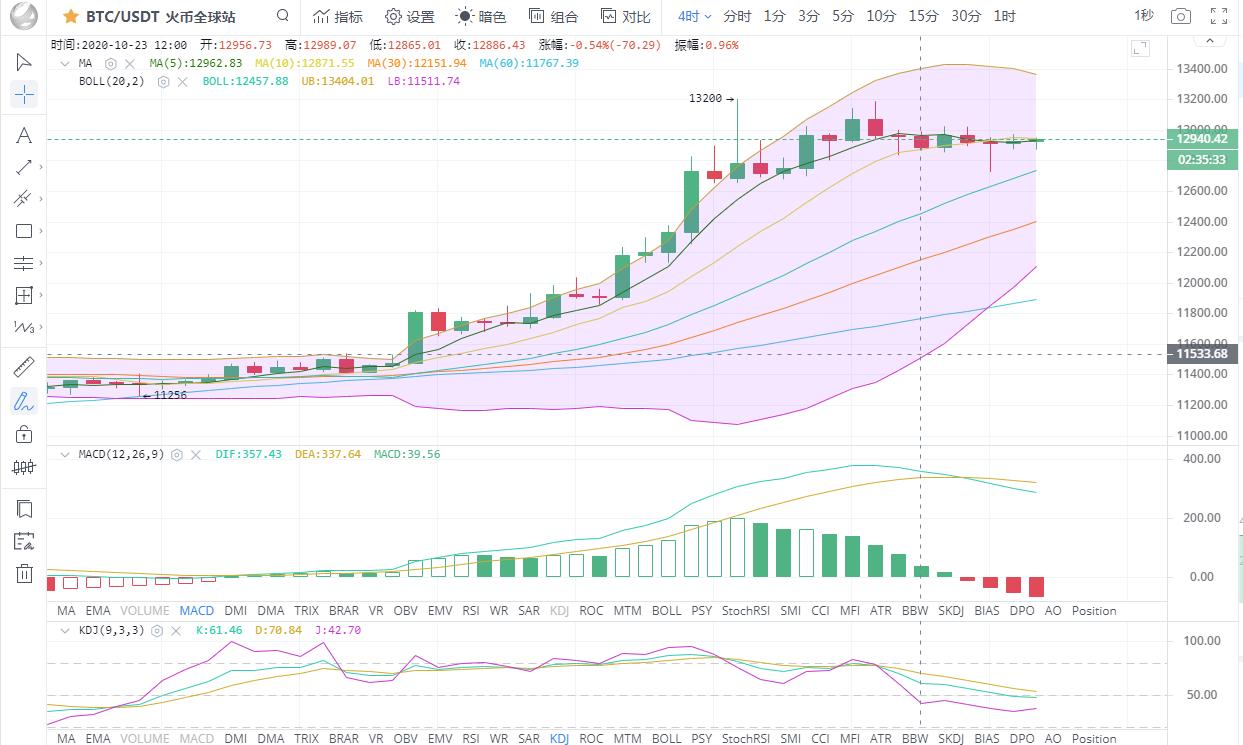Pick the ruler measurement tool
This screenshot has width=1243, height=745.
pyautogui.click(x=23, y=367)
